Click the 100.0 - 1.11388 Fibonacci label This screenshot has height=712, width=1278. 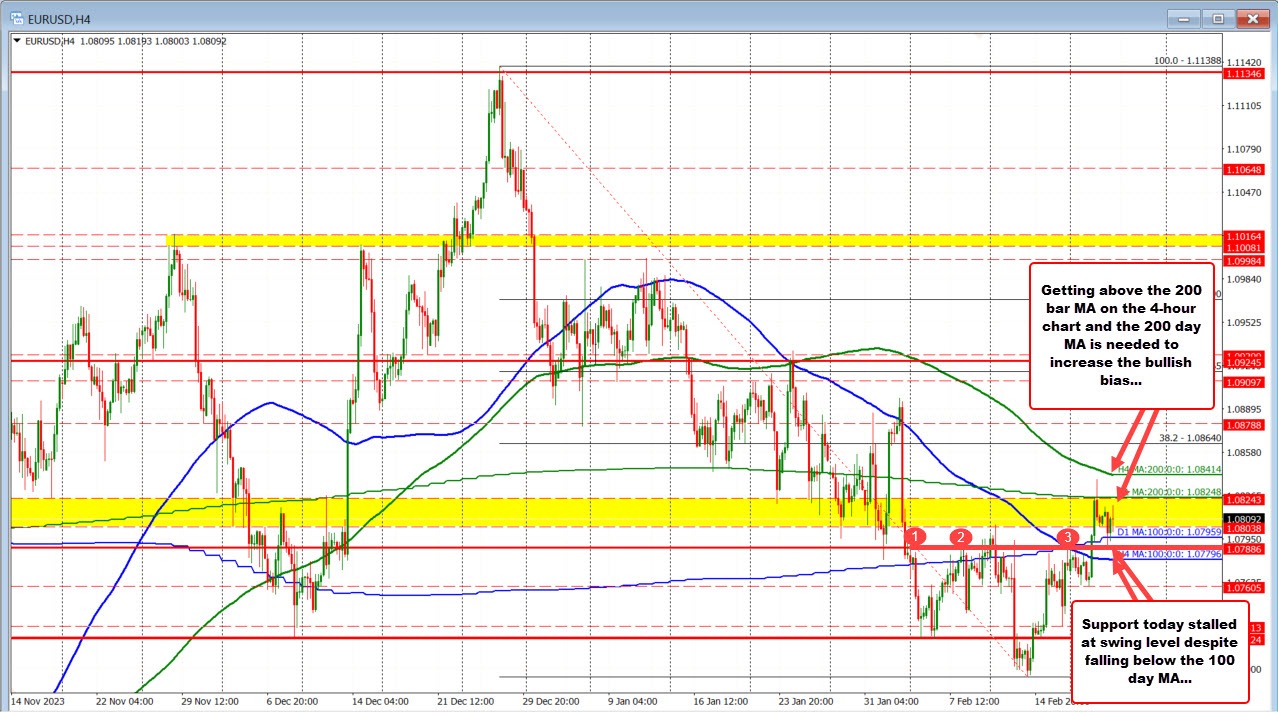[x=1187, y=61]
